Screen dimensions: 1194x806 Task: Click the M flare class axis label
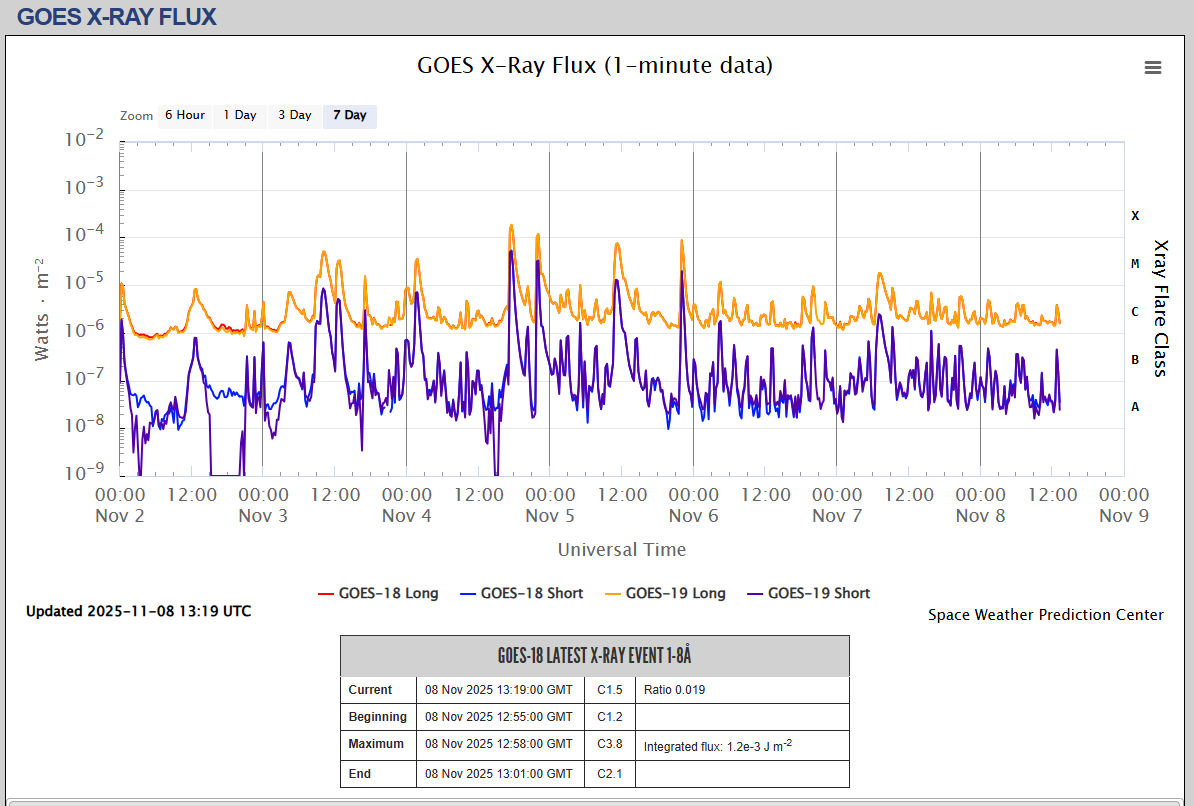[x=1135, y=263]
